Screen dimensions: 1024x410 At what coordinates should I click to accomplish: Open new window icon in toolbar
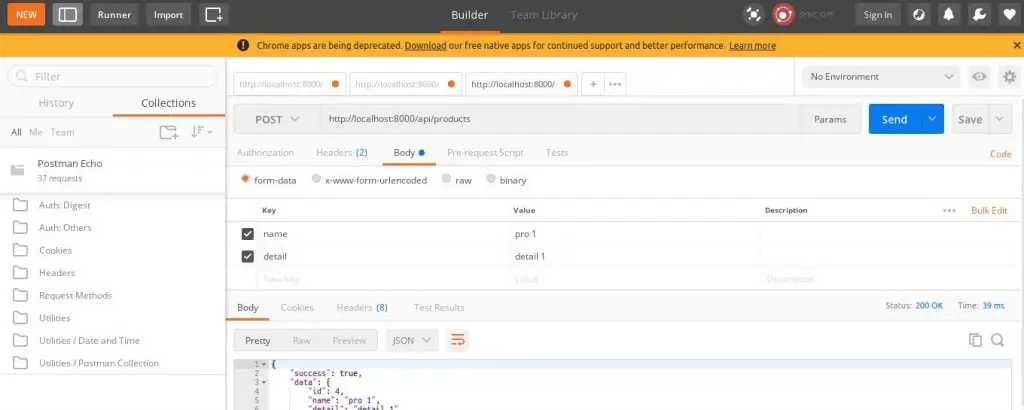click(x=214, y=14)
